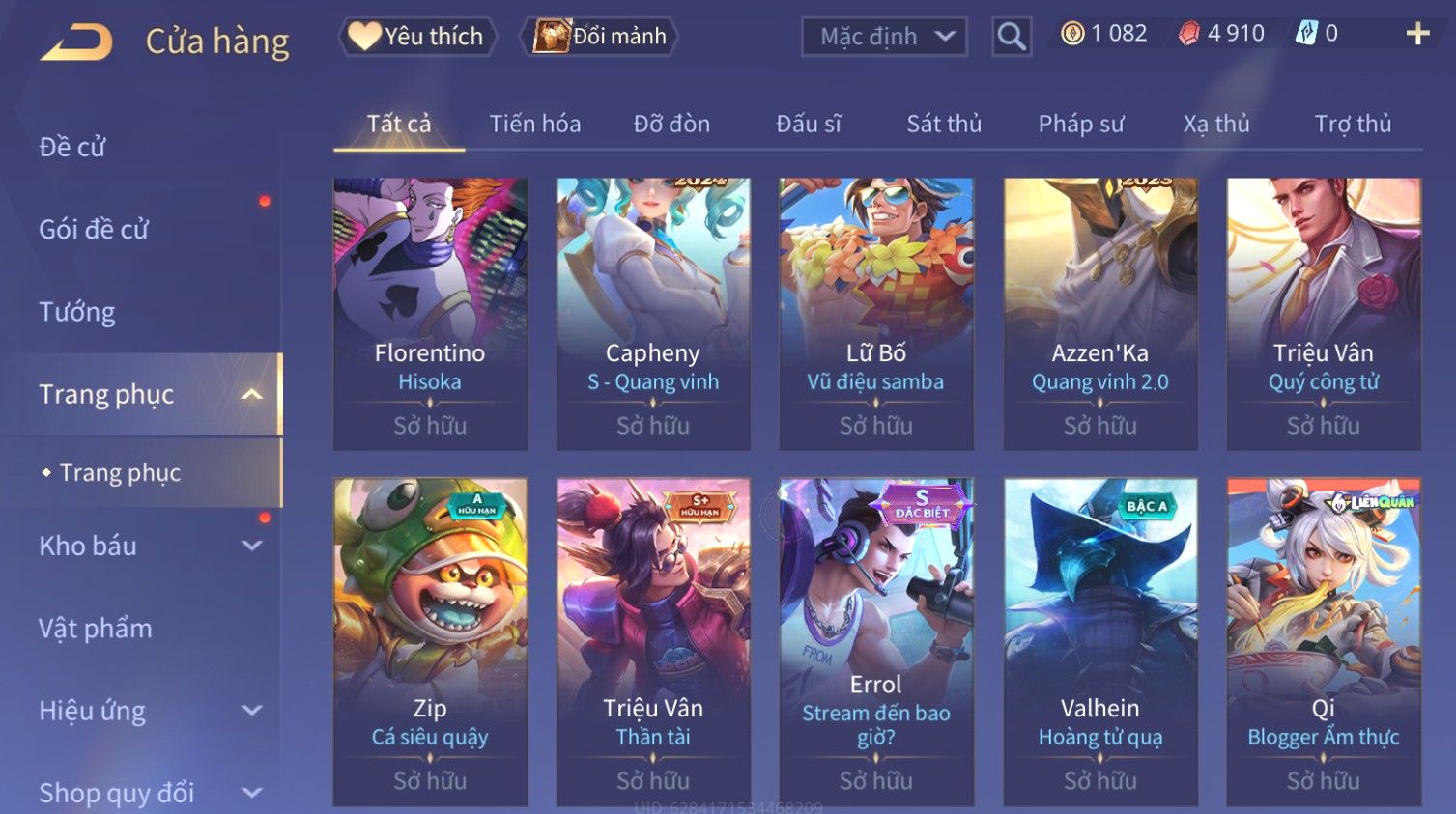Screen dimensions: 1456x814
Task: Tap the blue voucher ticket icon
Action: [1306, 34]
